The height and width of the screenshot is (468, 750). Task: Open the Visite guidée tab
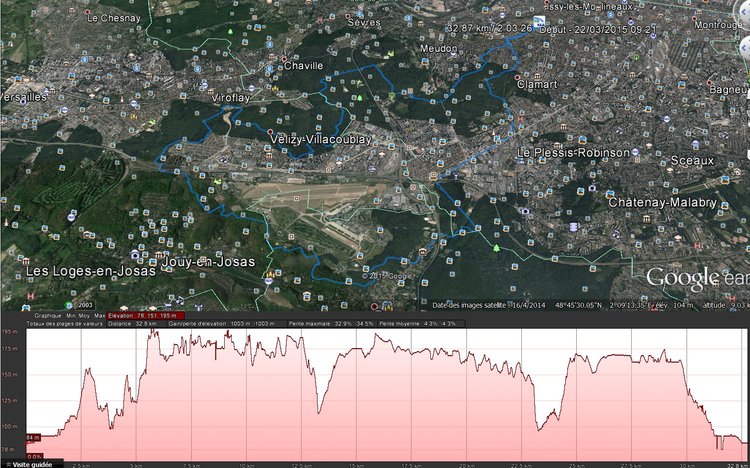point(32,464)
